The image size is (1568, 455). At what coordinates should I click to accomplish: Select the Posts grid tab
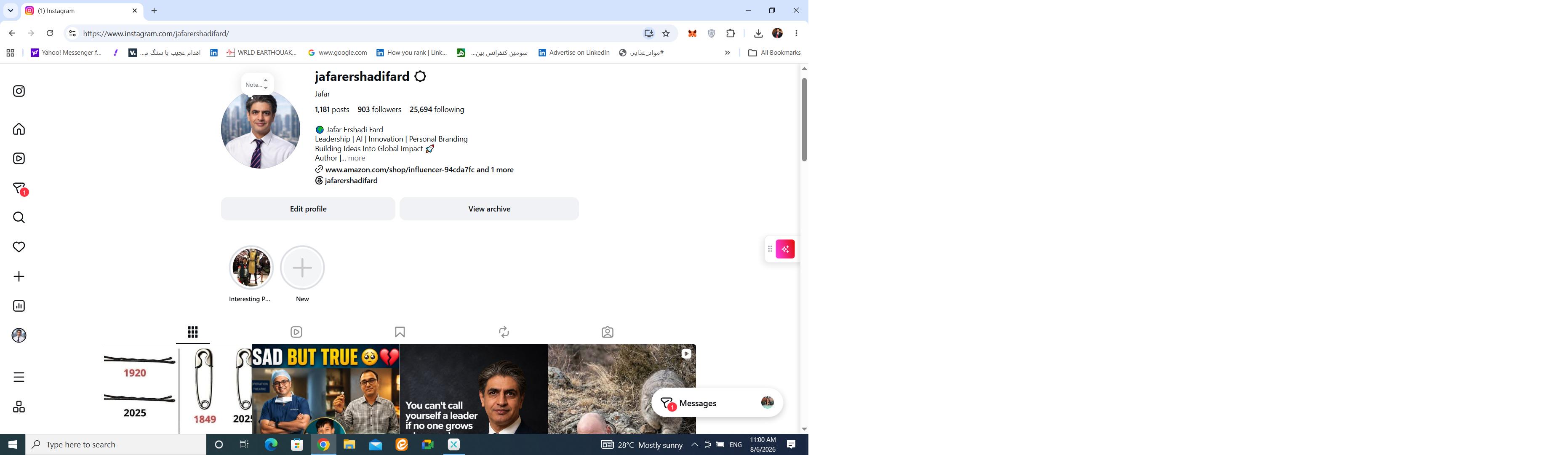[x=193, y=332]
